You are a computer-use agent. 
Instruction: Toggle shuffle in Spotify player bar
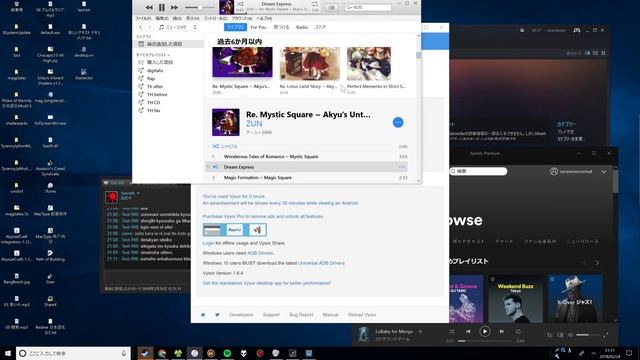click(x=451, y=331)
